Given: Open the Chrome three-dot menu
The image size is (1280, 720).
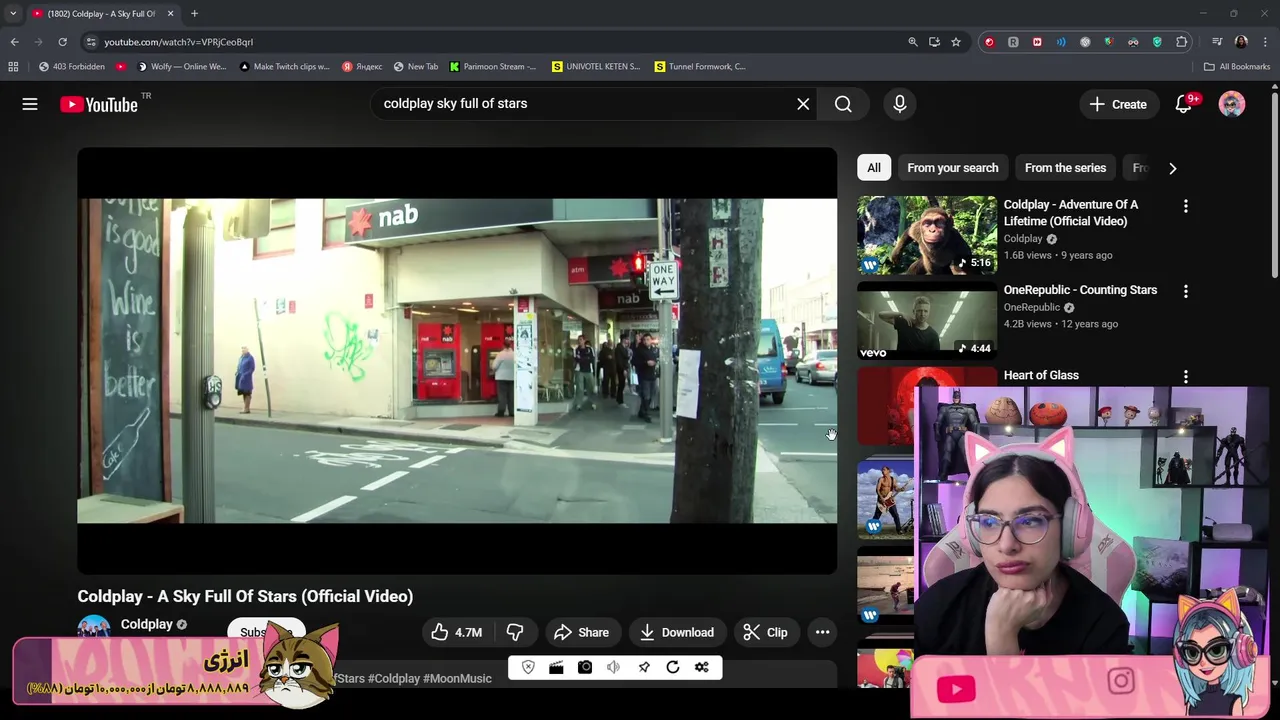Looking at the screenshot, I should [1265, 42].
